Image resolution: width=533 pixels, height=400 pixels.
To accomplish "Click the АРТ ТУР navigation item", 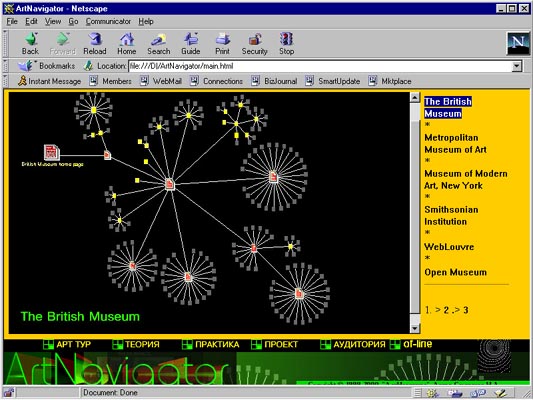I will [67, 344].
